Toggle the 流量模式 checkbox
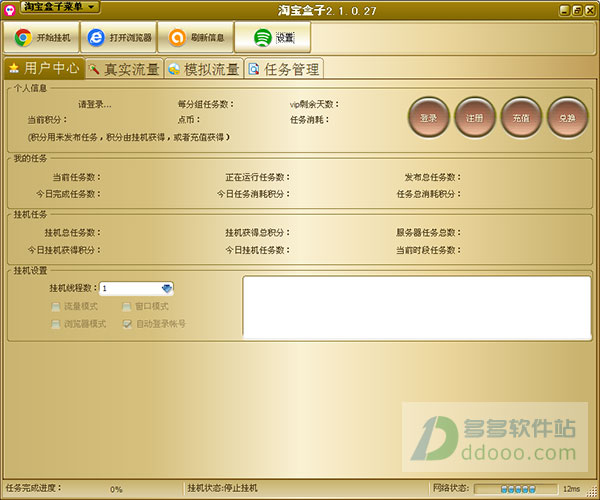Image resolution: width=600 pixels, height=500 pixels. [x=56, y=306]
